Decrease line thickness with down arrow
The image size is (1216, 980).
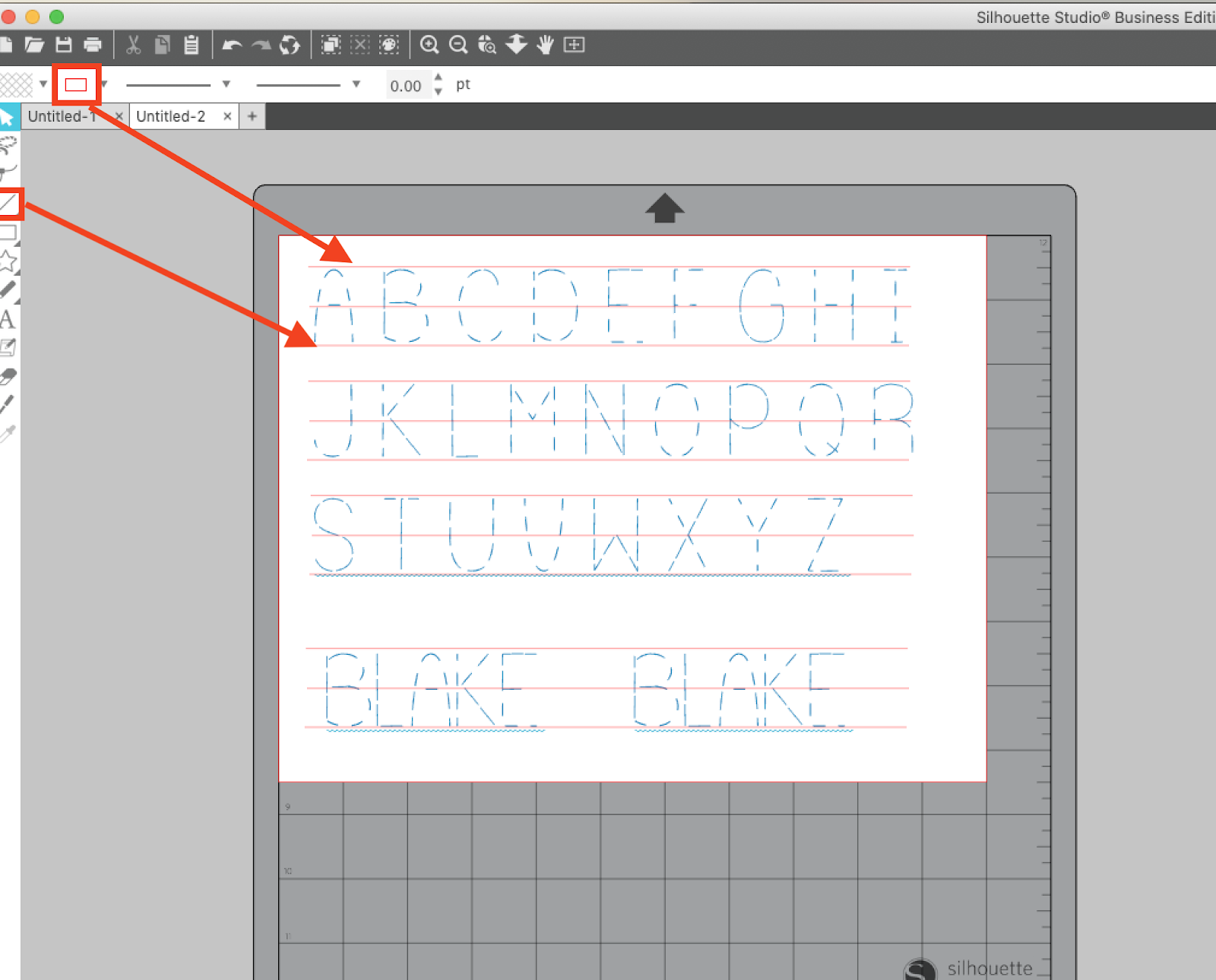pyautogui.click(x=438, y=92)
